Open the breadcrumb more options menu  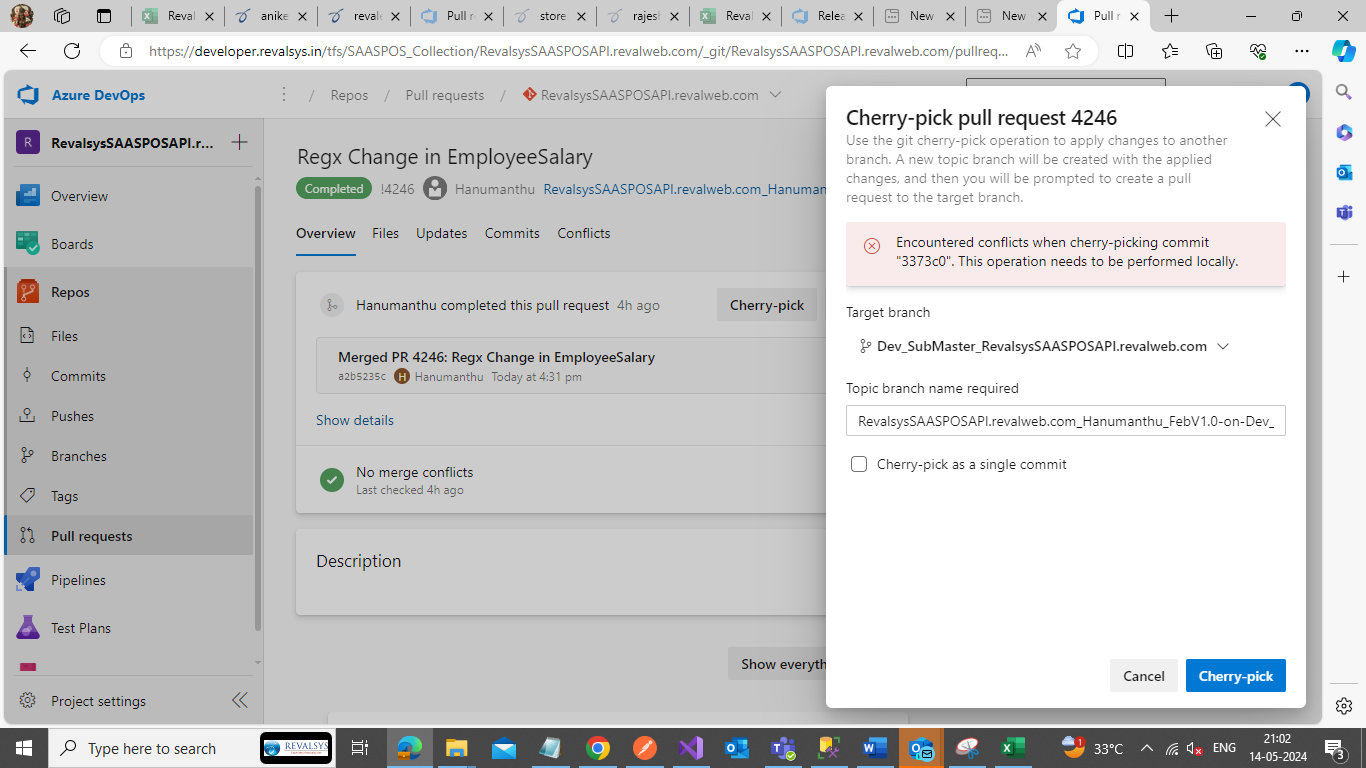[284, 95]
